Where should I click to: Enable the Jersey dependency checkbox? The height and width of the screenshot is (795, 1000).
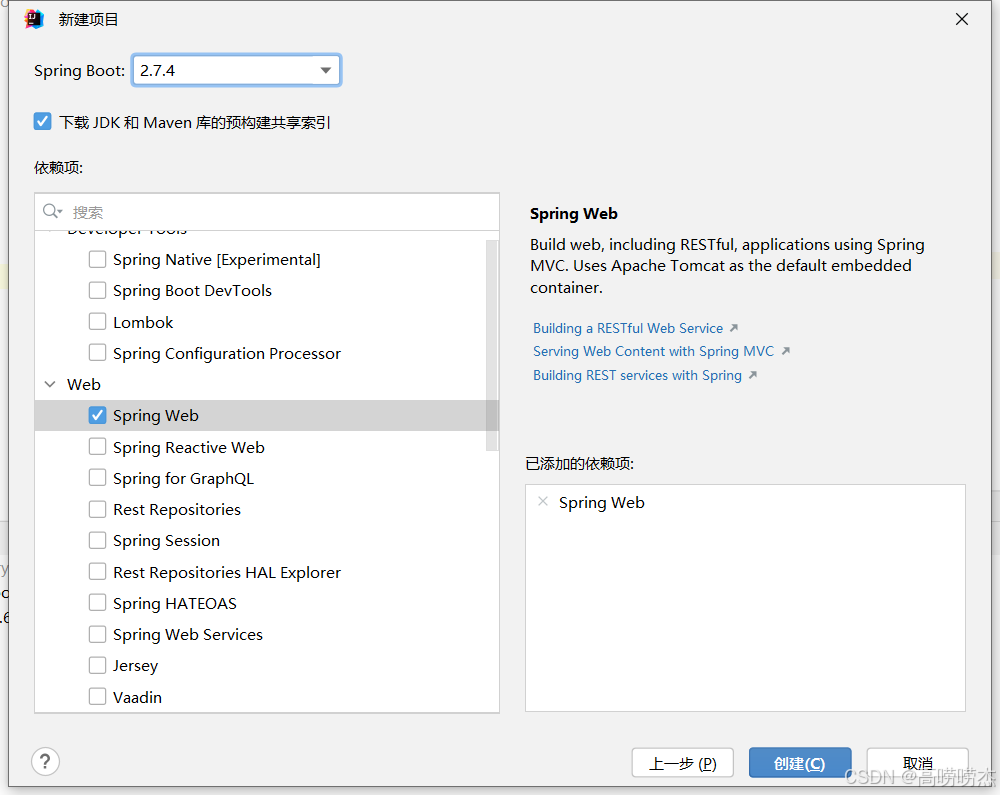click(x=98, y=665)
